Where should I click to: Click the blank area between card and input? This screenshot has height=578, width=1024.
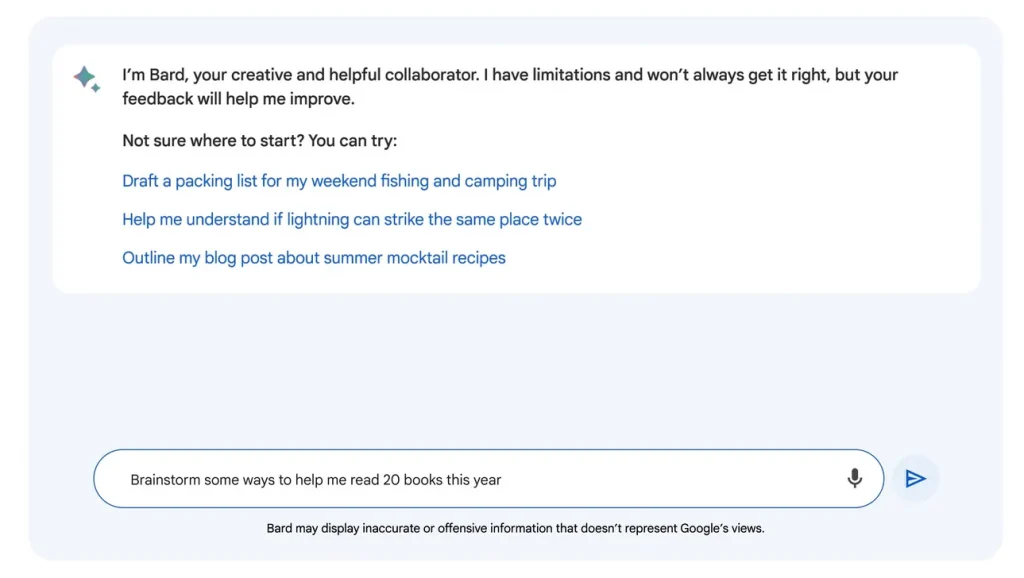[x=515, y=370]
